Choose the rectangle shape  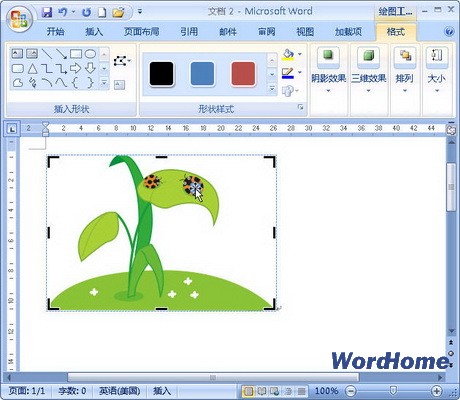(x=76, y=53)
